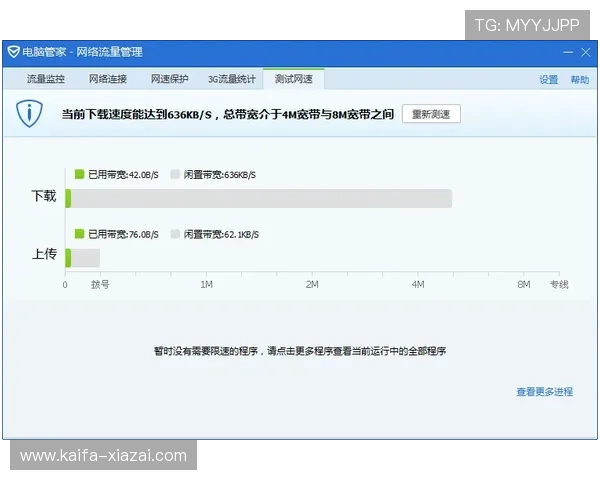Screen dimensions: 600x480
Task: Click the 下载 label
Action: (x=44, y=196)
